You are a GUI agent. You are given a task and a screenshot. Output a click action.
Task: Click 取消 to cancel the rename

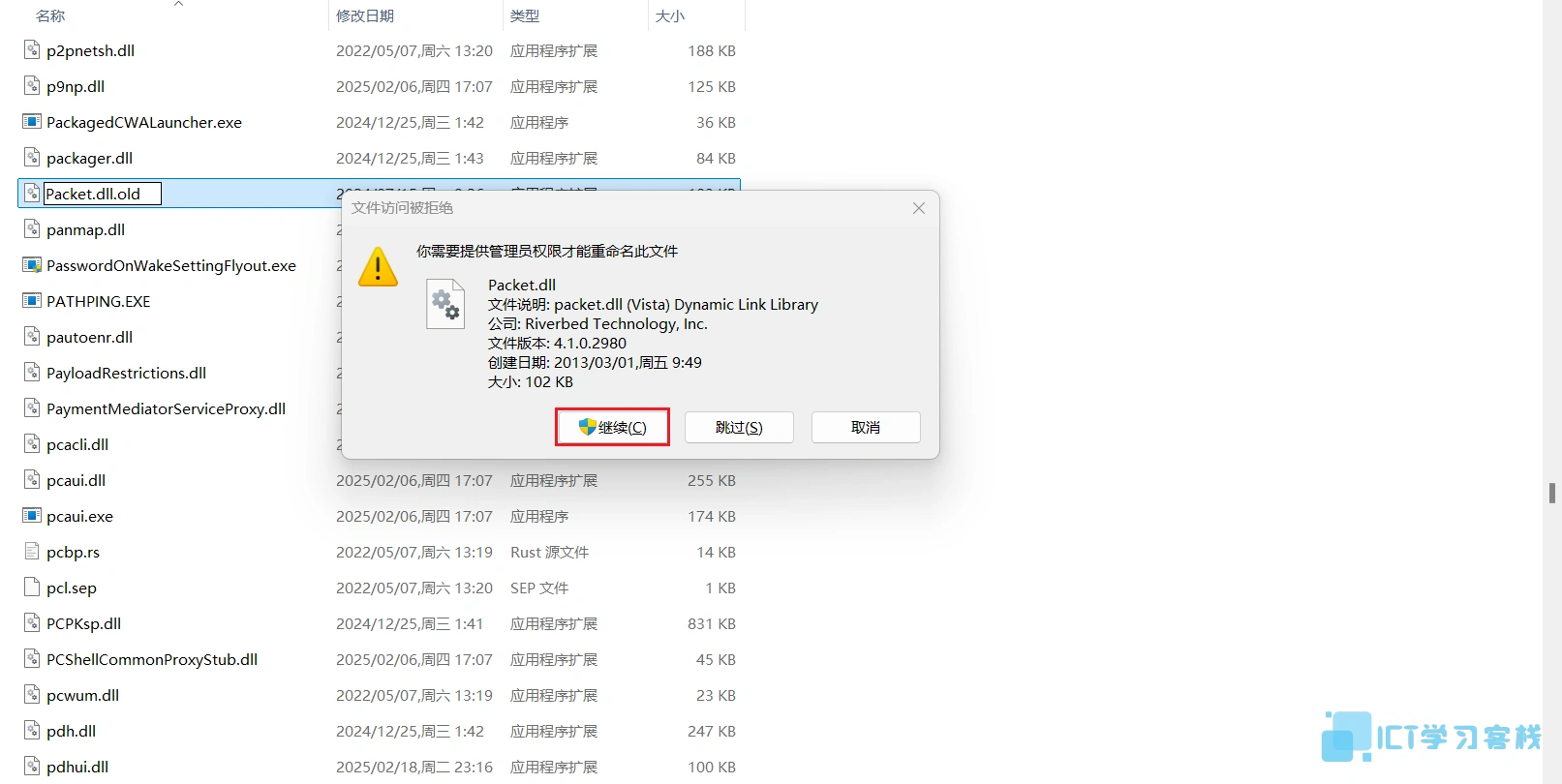click(x=866, y=427)
